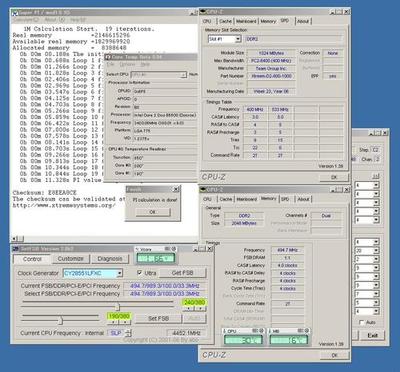This screenshot has height=372, width=400.
Task: Click the Checksum line in Super PI
Action: click(45, 193)
